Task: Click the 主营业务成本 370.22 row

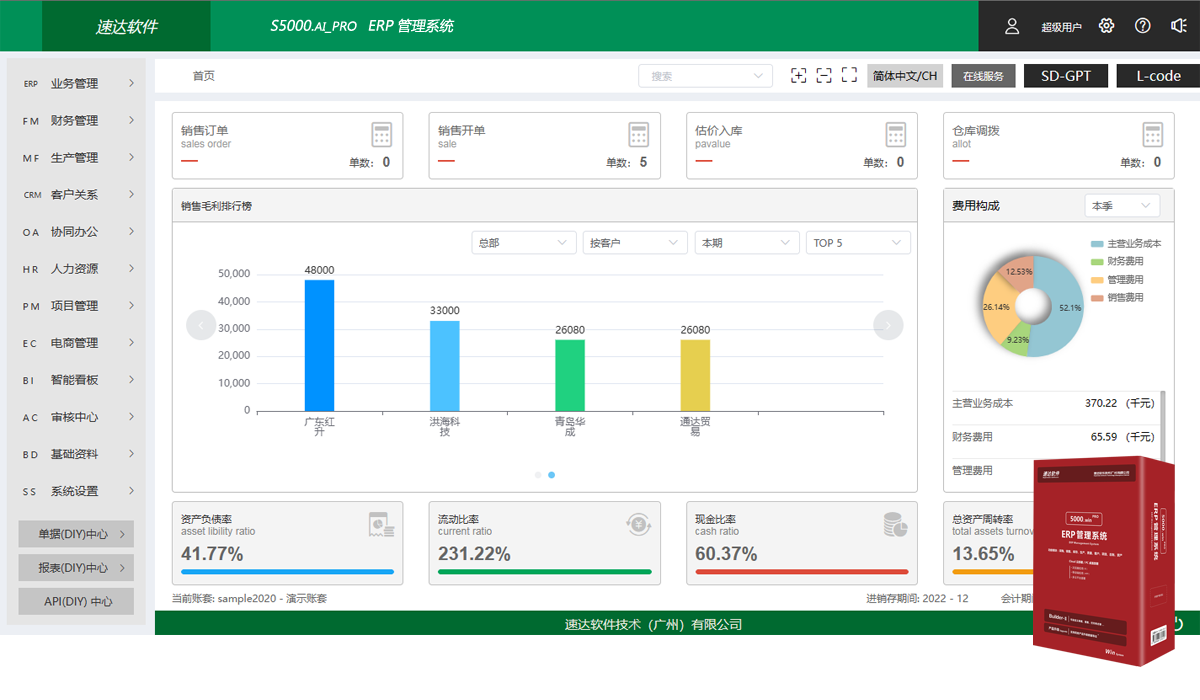Action: coord(1054,404)
